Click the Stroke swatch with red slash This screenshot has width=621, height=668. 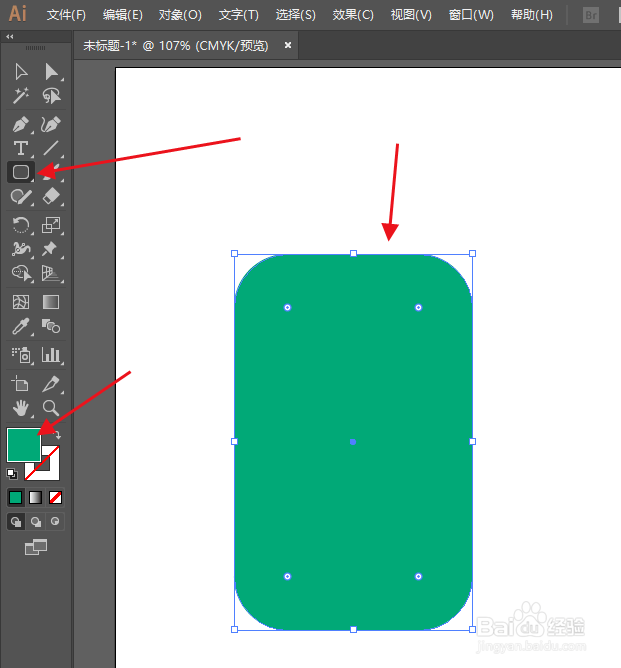point(50,471)
